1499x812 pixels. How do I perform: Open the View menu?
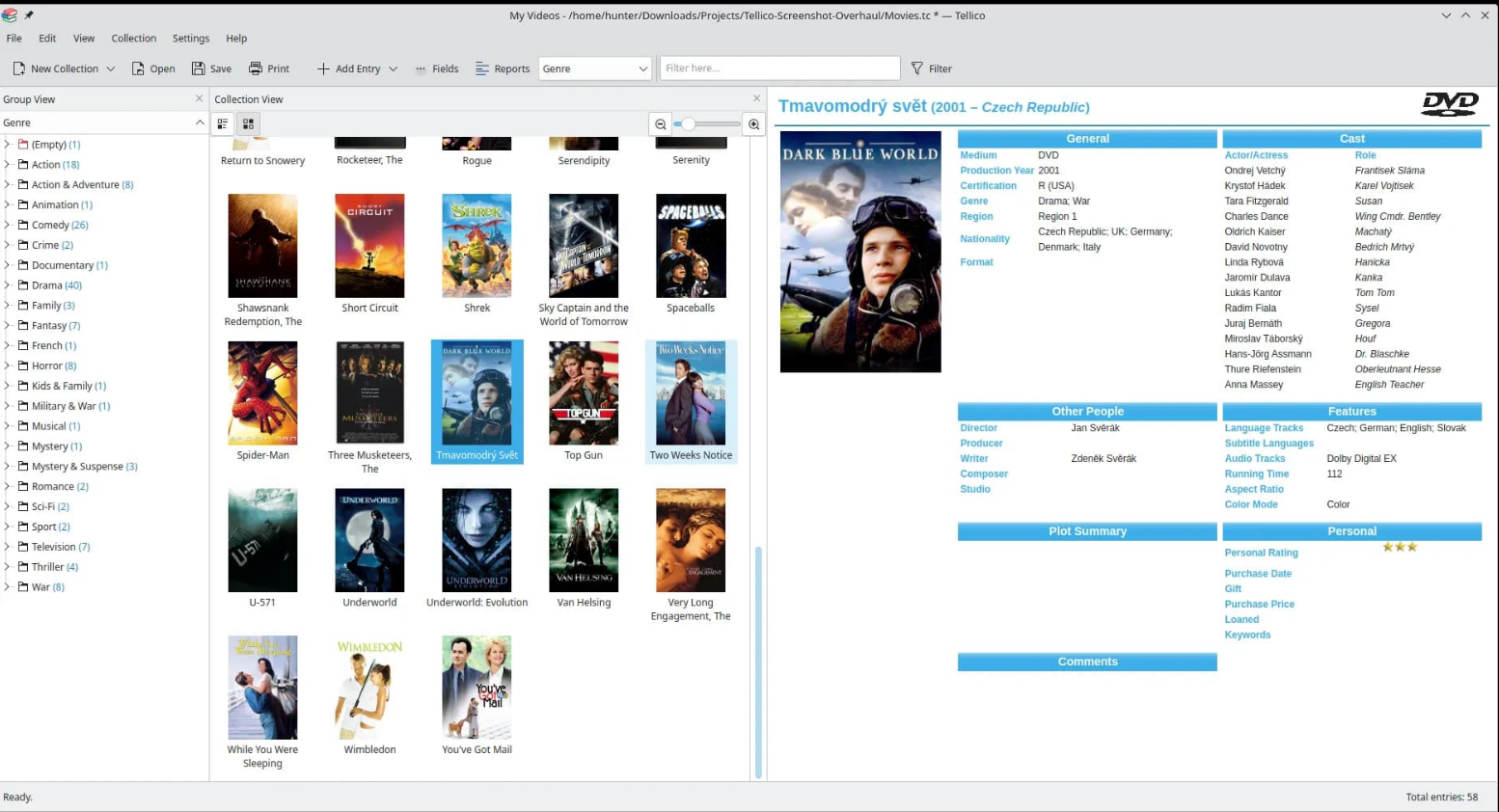point(84,39)
